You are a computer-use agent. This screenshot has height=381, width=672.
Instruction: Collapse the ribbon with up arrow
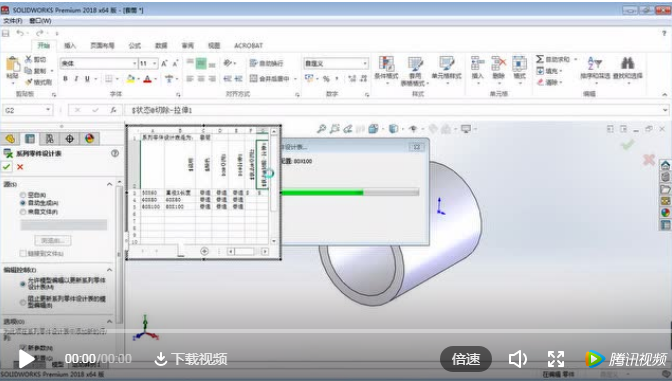(665, 94)
